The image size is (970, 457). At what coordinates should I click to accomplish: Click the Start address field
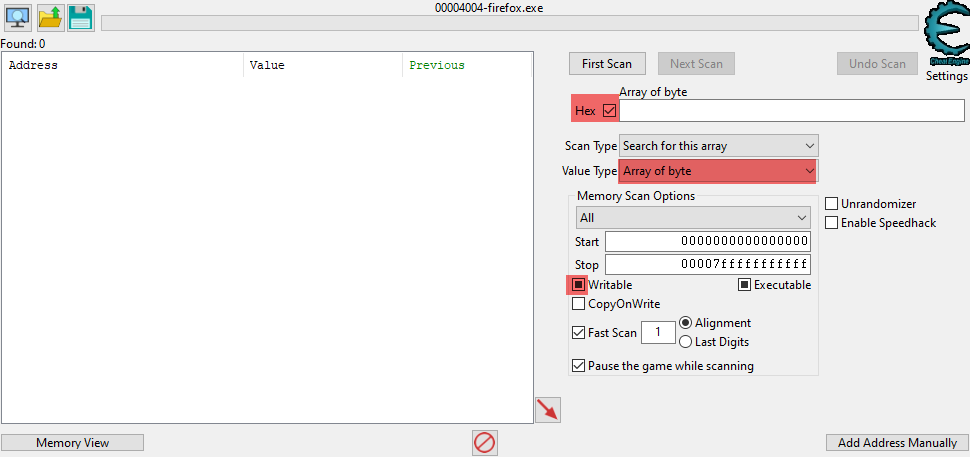click(708, 241)
